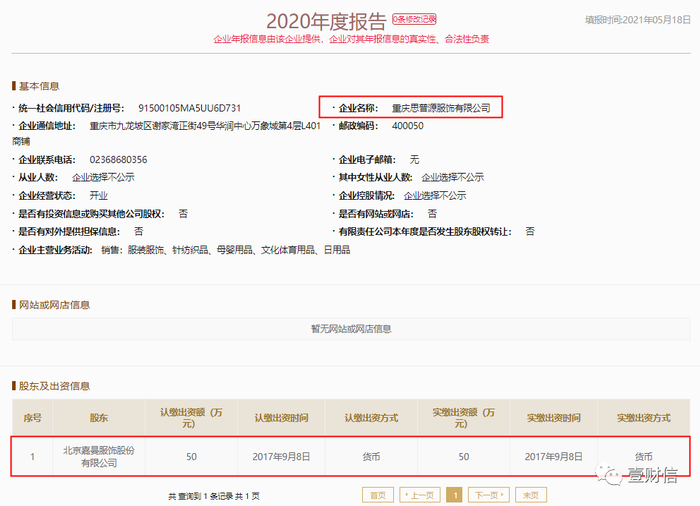The image size is (700, 506).
Task: Click the 实缴出资时间 column header
Action: click(554, 418)
